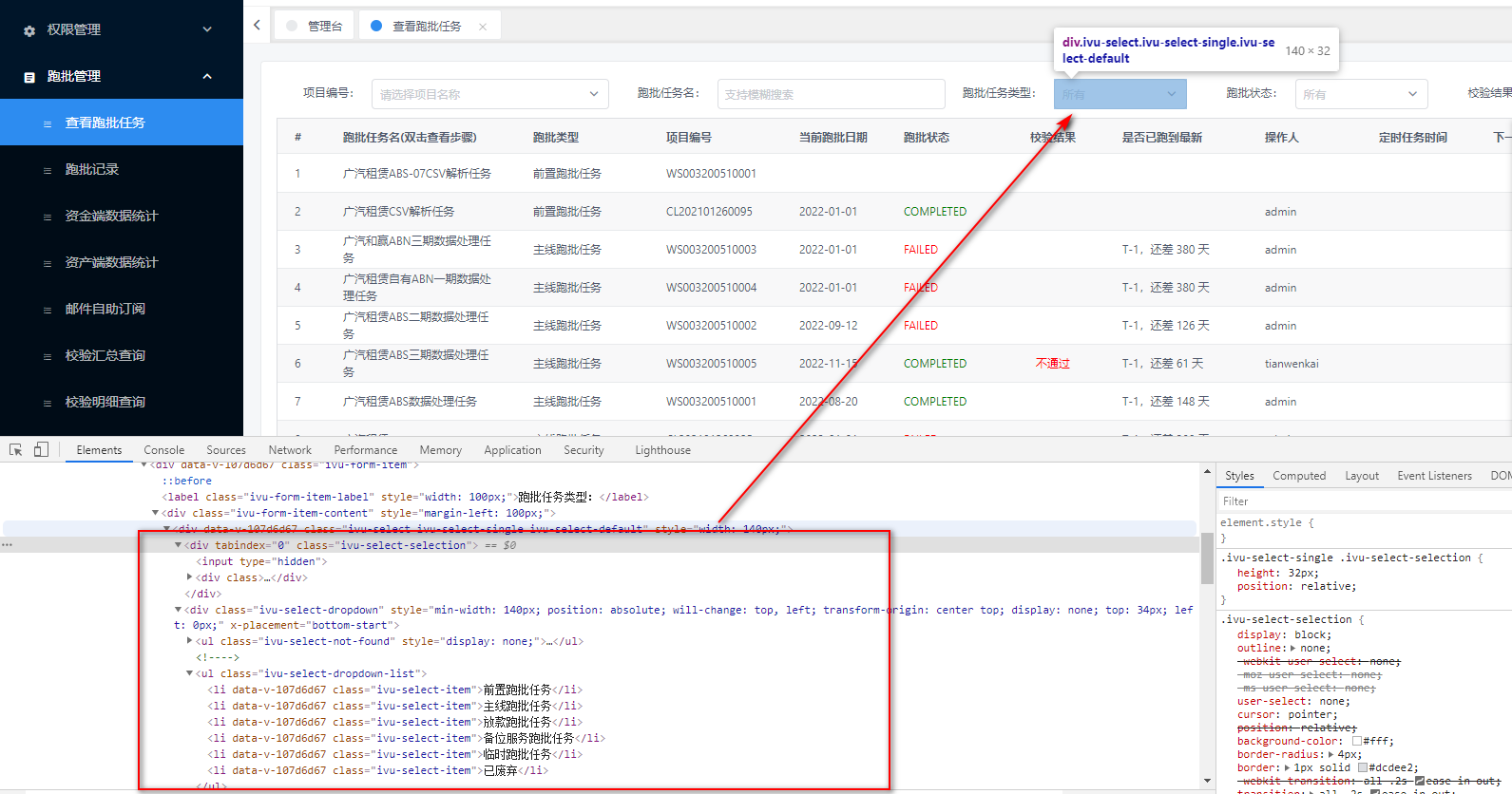Switch to the DevTools Memory tab

pyautogui.click(x=441, y=450)
